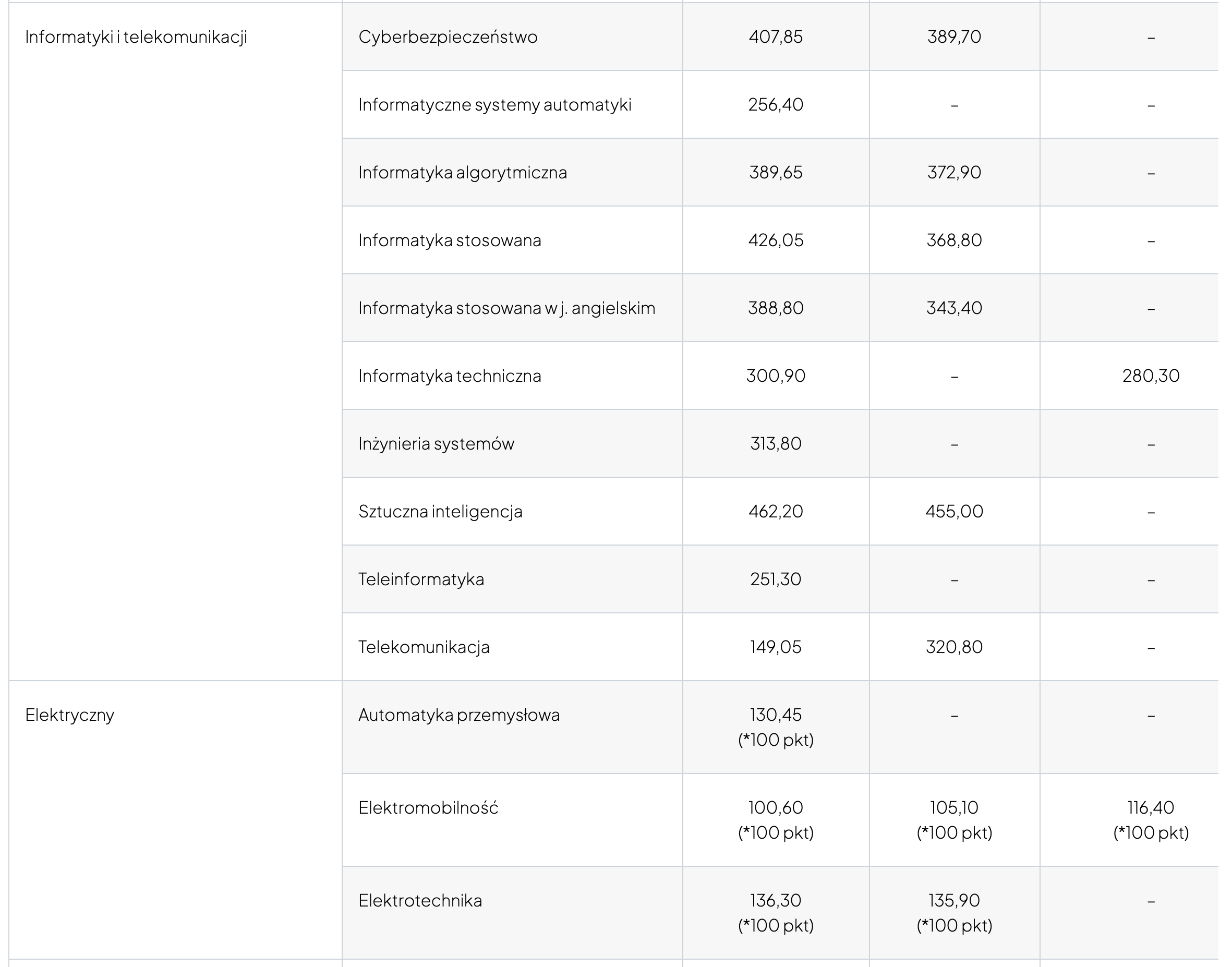This screenshot has width=1232, height=967.
Task: Click the Elektromobilność program name
Action: pos(428,808)
